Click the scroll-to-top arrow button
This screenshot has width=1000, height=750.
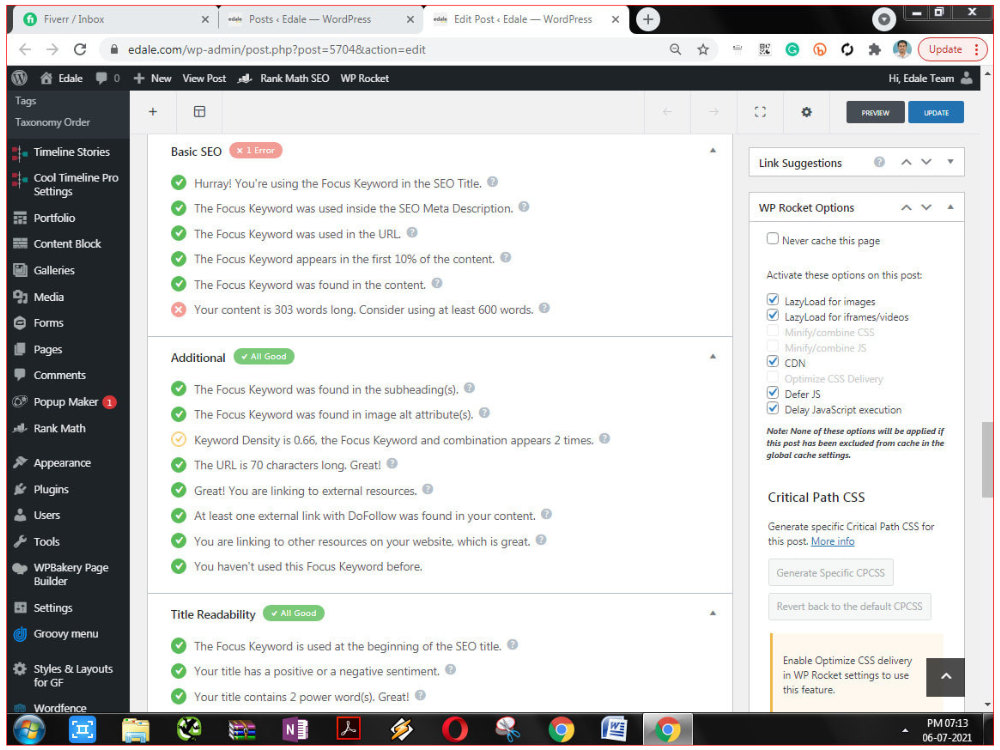click(x=946, y=677)
